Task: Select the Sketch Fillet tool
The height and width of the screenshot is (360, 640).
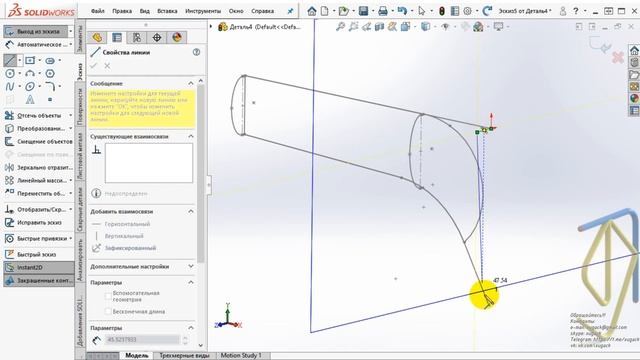Action: point(50,87)
